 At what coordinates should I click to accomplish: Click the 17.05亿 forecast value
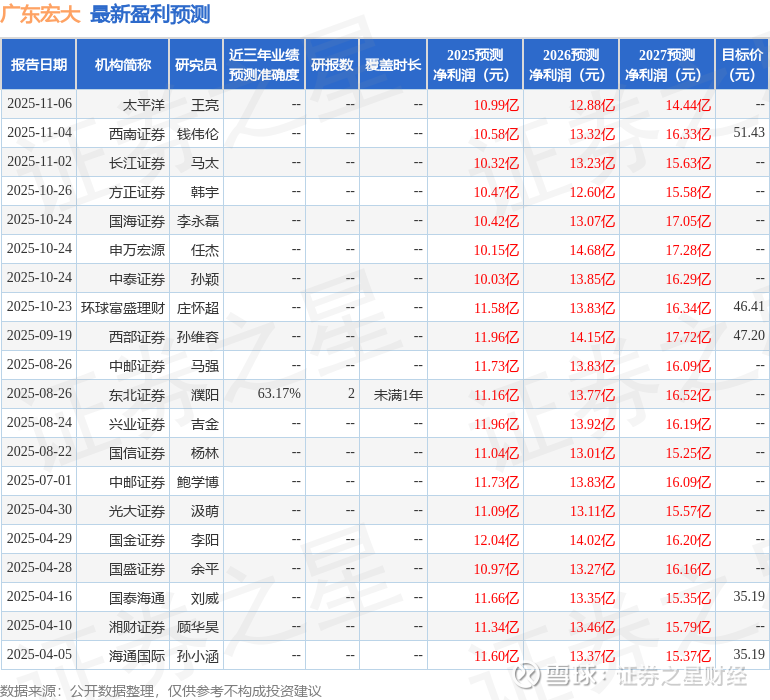pyautogui.click(x=688, y=221)
